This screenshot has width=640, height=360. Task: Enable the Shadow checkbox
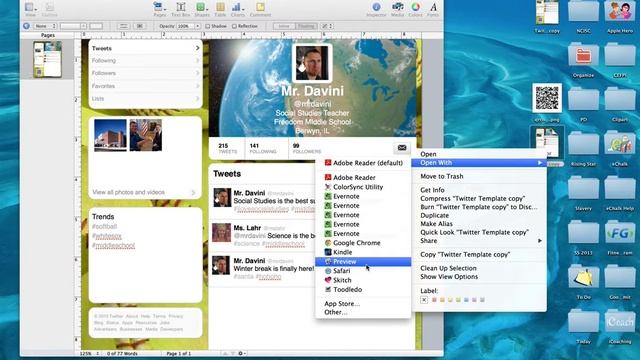[207, 26]
